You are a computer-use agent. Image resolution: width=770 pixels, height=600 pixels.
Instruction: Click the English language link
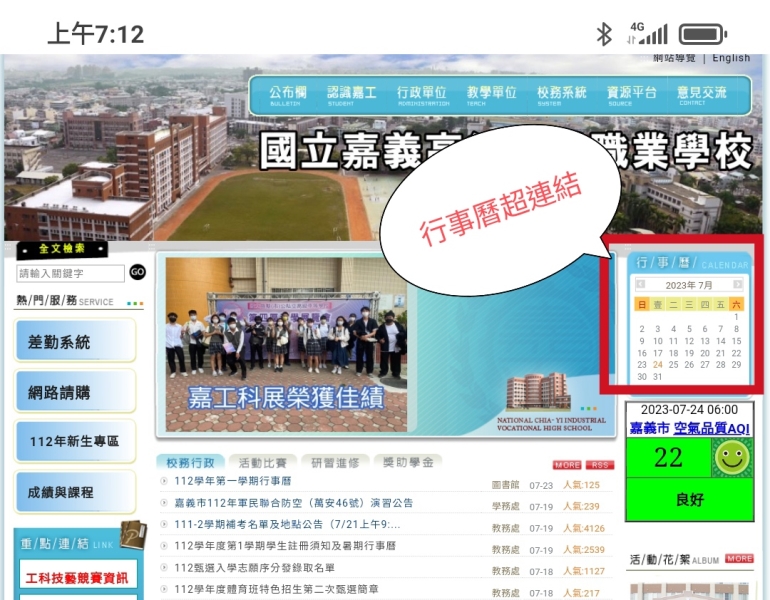[731, 58]
